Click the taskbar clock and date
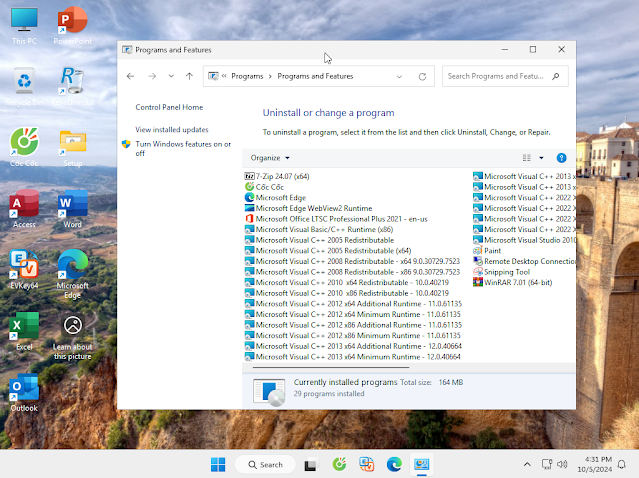This screenshot has width=639, height=478. pyautogui.click(x=594, y=464)
